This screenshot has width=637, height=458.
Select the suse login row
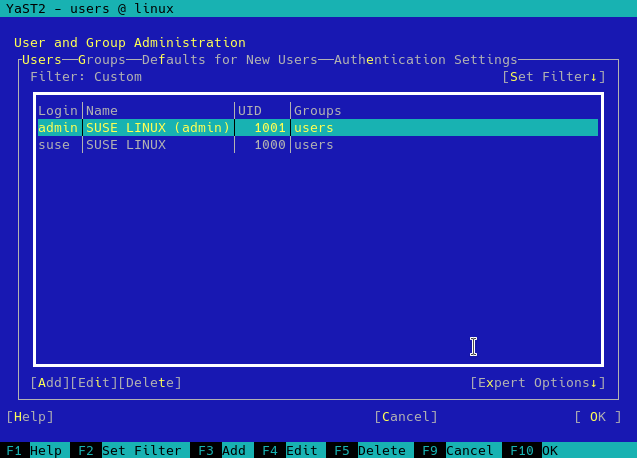click(x=318, y=145)
